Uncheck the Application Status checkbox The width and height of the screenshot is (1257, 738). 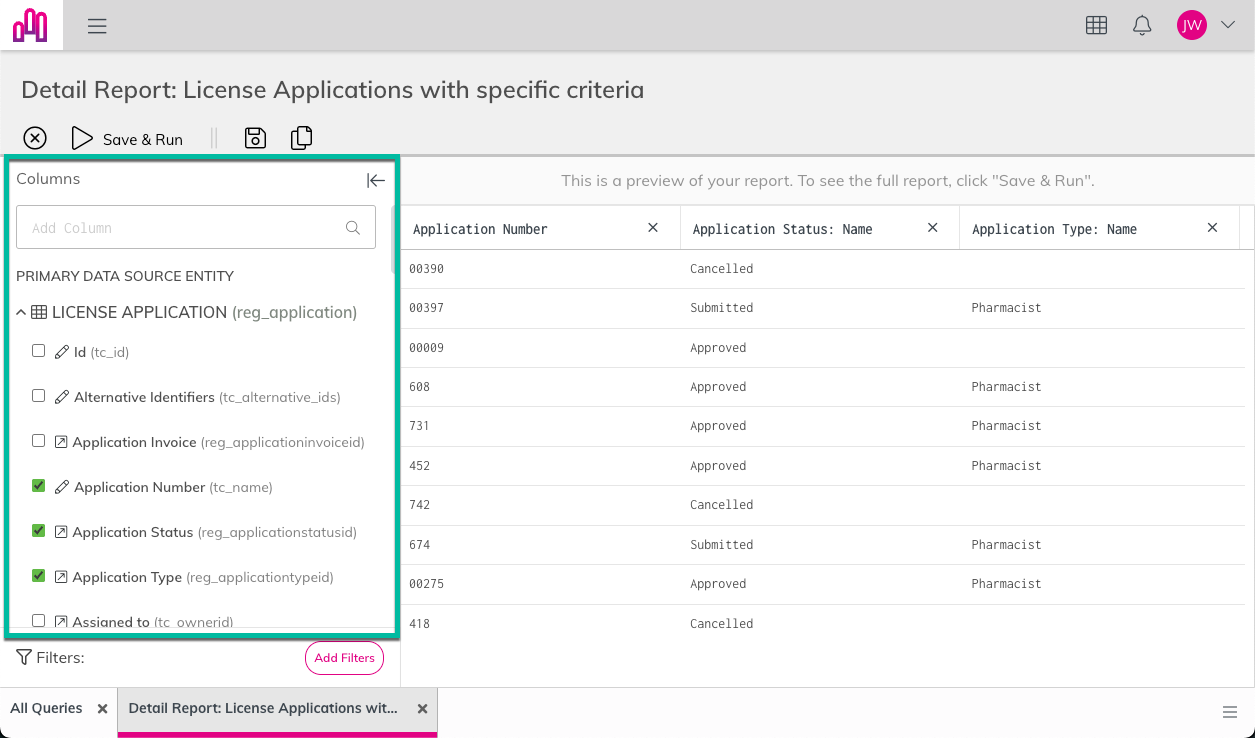pos(39,531)
